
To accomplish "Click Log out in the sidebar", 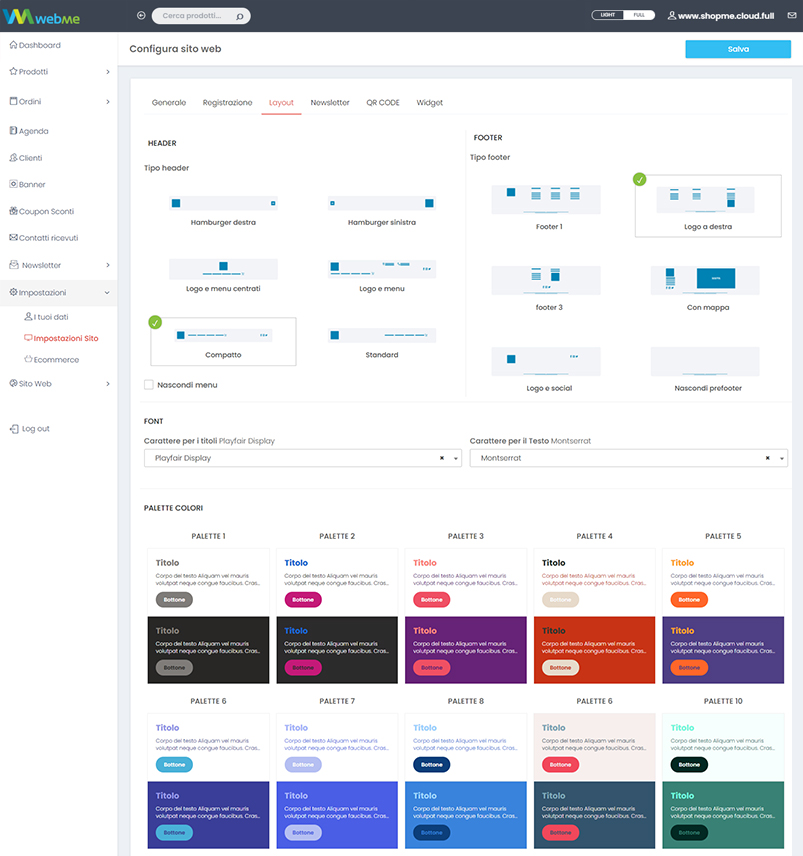I will click(35, 429).
